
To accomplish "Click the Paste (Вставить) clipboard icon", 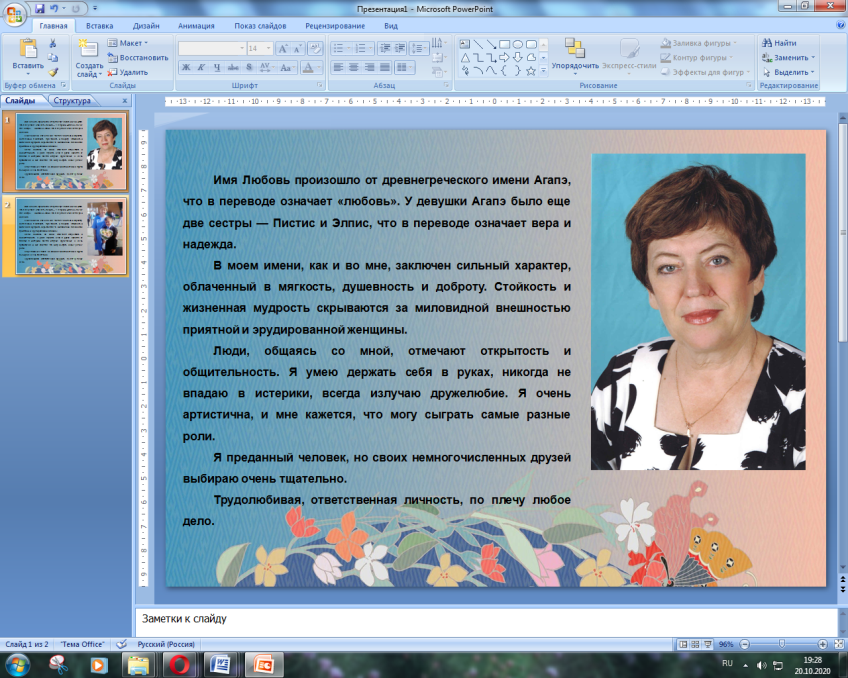I will click(28, 49).
